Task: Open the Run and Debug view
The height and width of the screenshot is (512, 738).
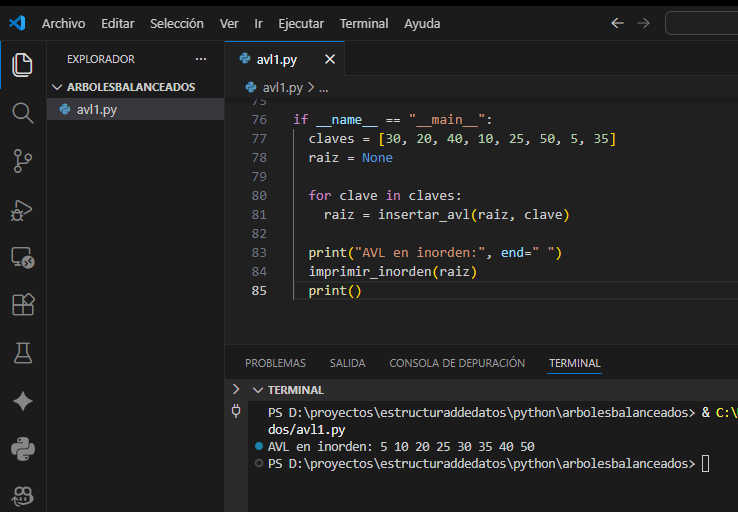Action: (22, 209)
